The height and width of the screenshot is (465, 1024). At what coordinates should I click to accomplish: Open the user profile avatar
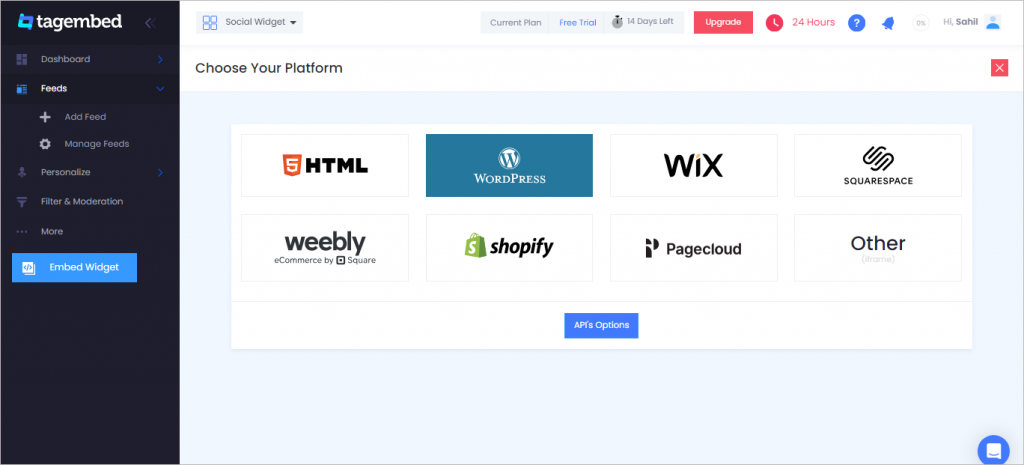pos(993,22)
